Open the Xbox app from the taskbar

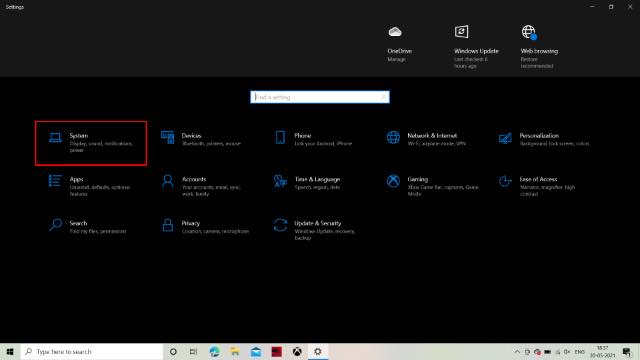point(297,351)
